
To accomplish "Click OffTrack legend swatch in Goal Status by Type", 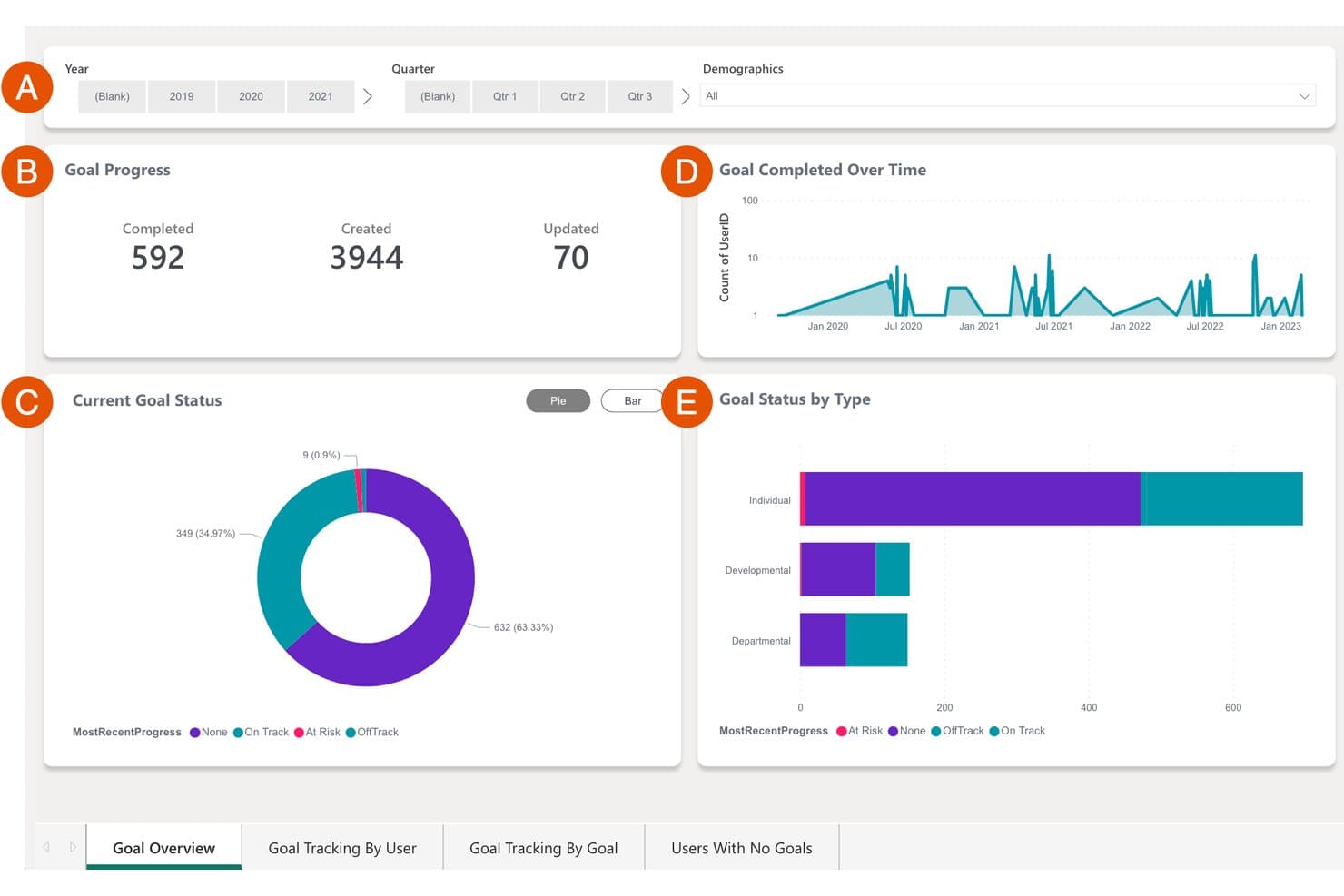I will pyautogui.click(x=936, y=731).
